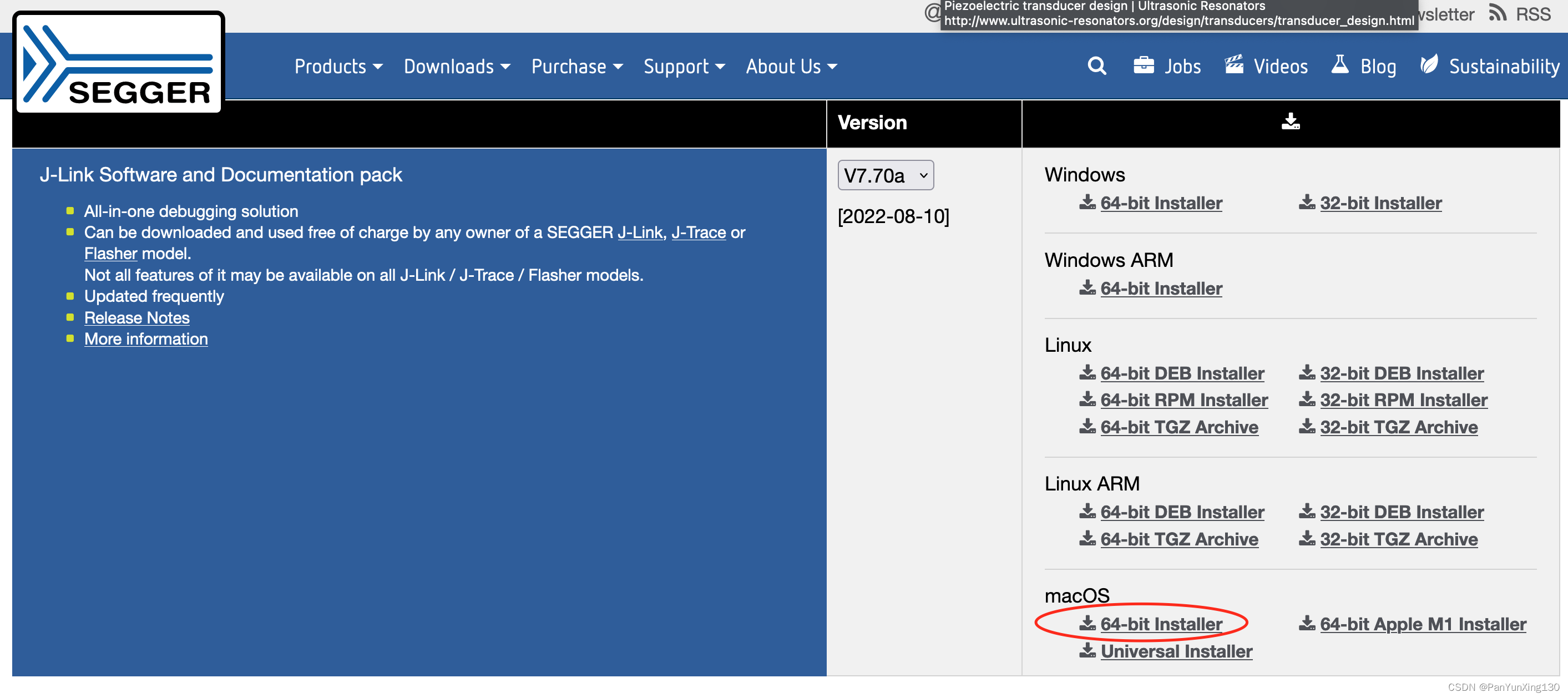Click the search magnifier icon
Screen dimensions: 1568x698
(x=1097, y=65)
